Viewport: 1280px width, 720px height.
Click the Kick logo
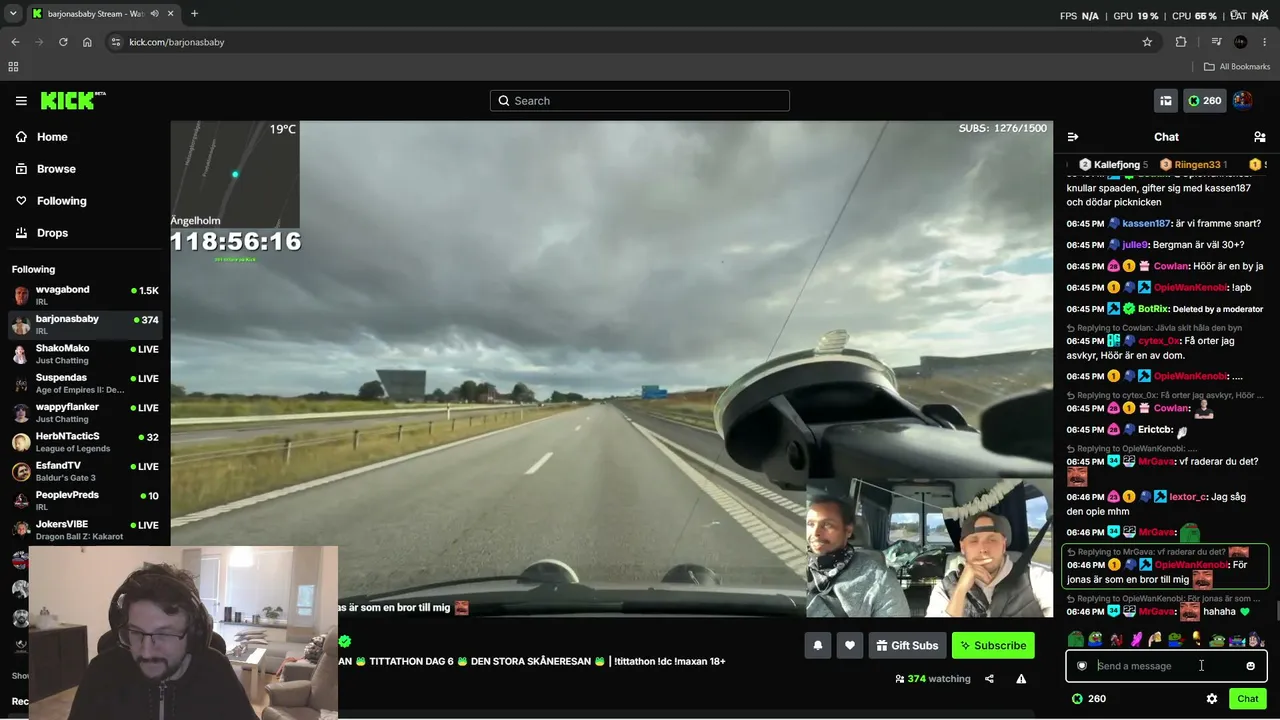coord(72,100)
